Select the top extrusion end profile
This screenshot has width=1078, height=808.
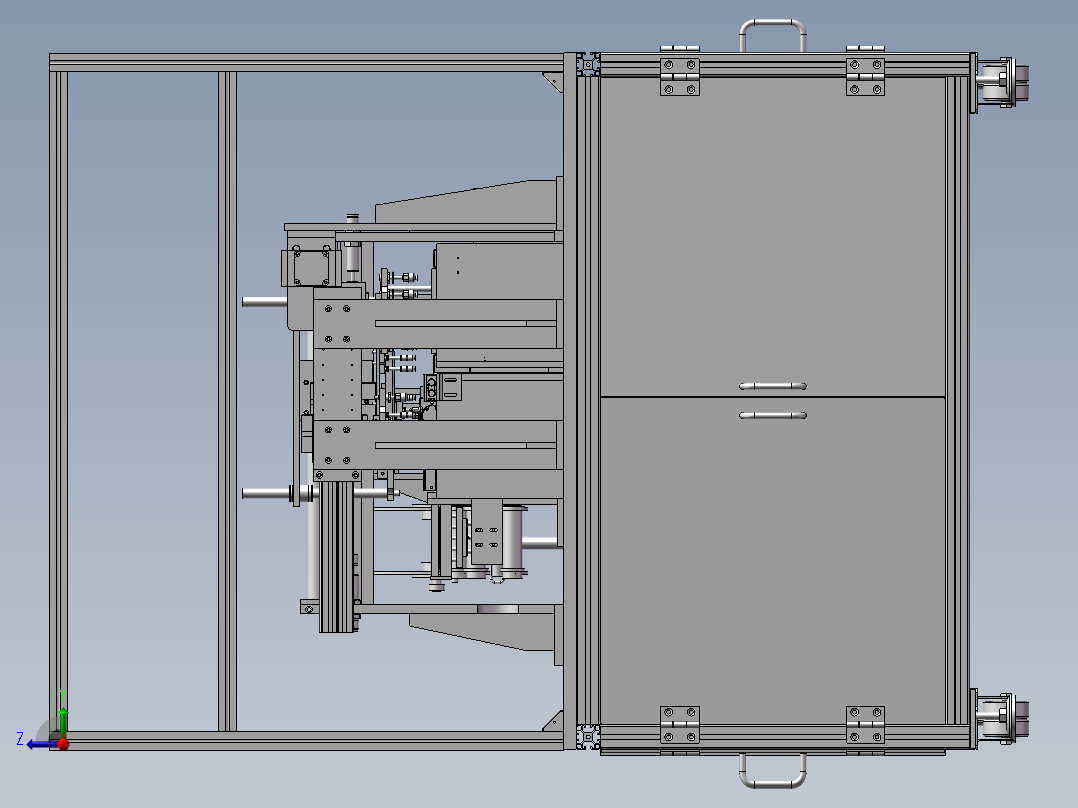pos(588,64)
